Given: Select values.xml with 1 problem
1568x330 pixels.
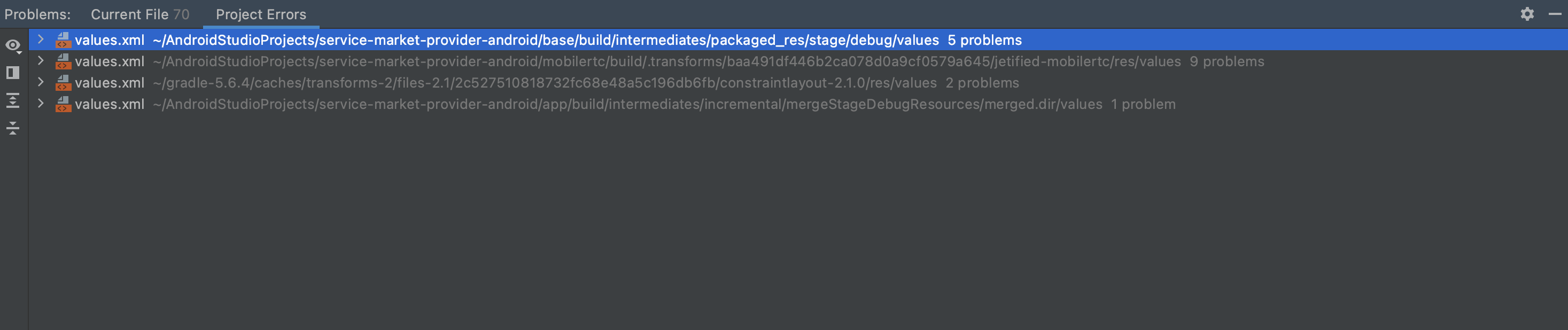Looking at the screenshot, I should [x=110, y=104].
